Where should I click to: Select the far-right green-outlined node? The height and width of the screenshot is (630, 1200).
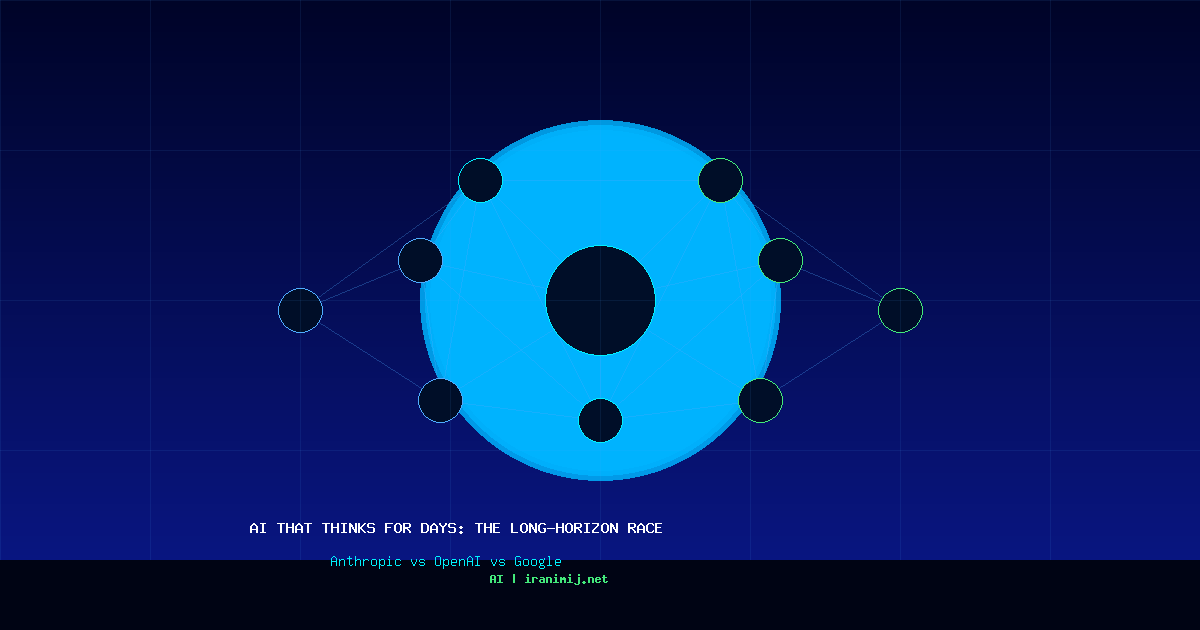pos(900,310)
